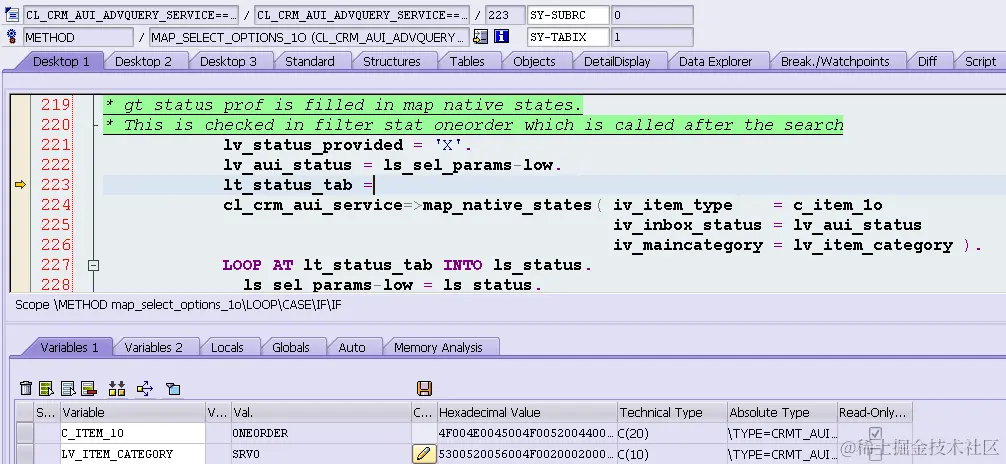Click the first CL_CRM_AUI_ADVQUERY_SERVICE program field
The image size is (1006, 464).
pos(130,15)
